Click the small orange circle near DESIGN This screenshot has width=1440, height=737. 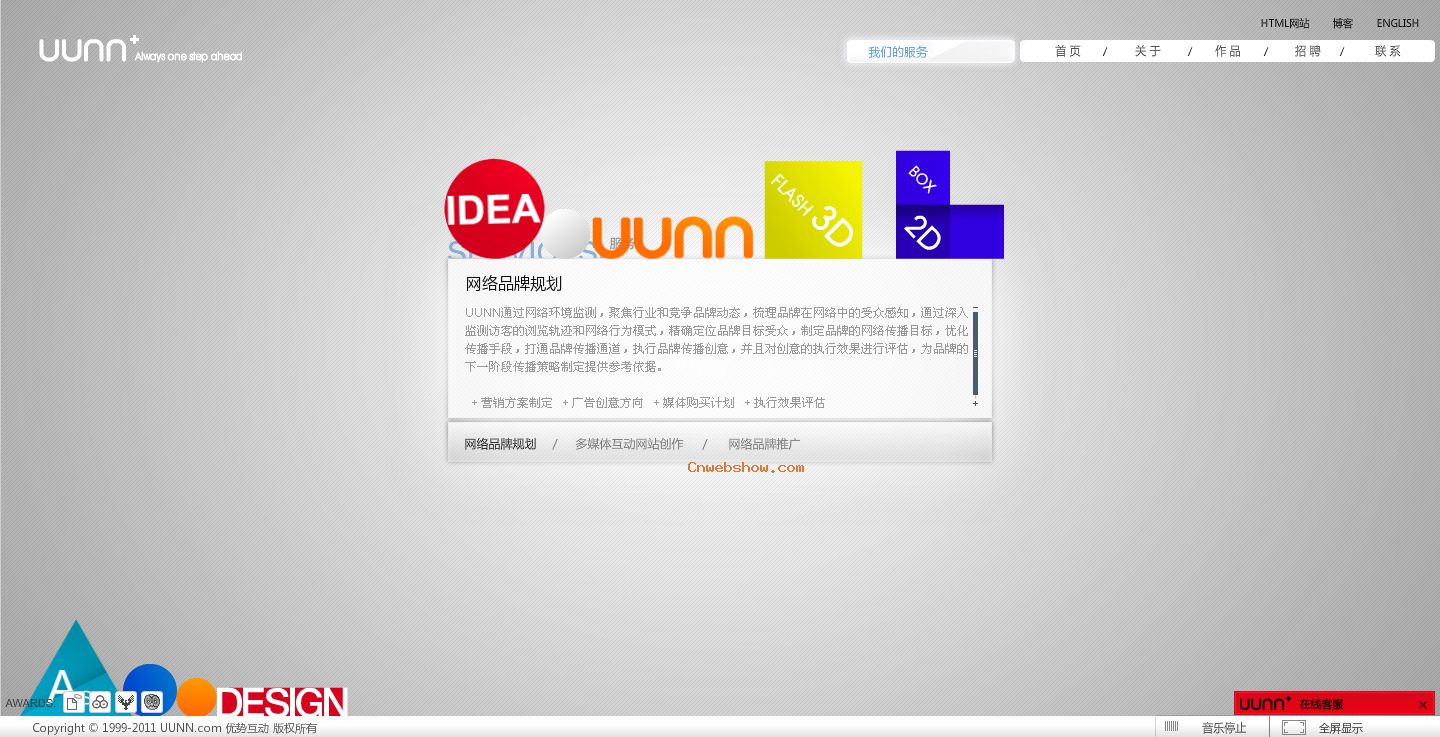tap(196, 697)
